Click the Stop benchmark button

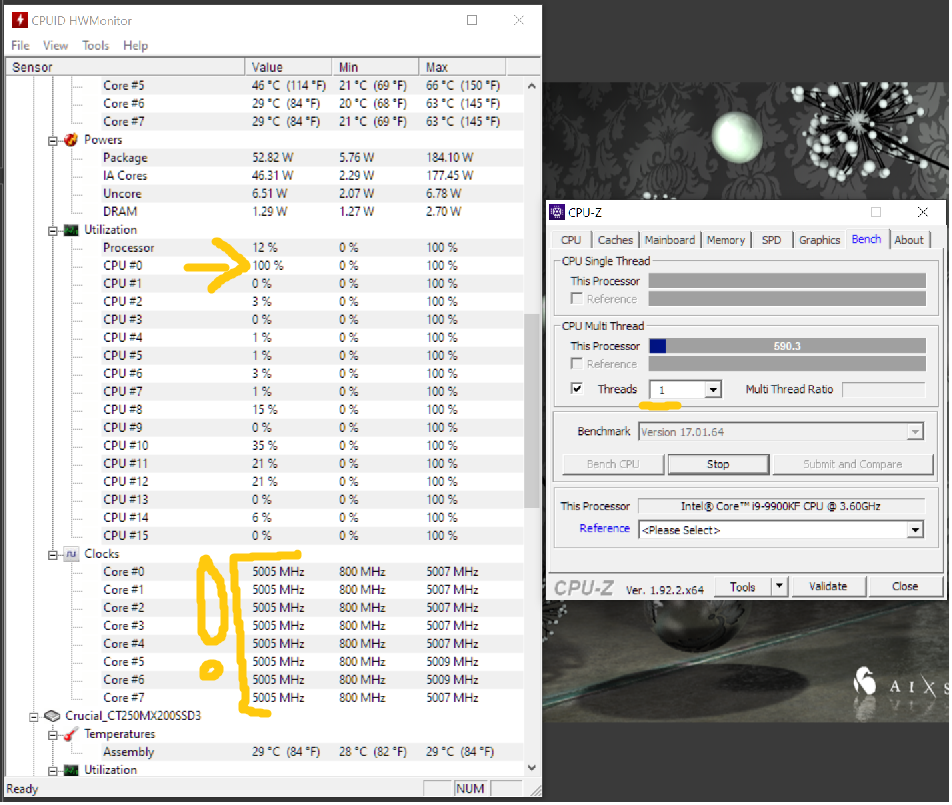pos(718,465)
